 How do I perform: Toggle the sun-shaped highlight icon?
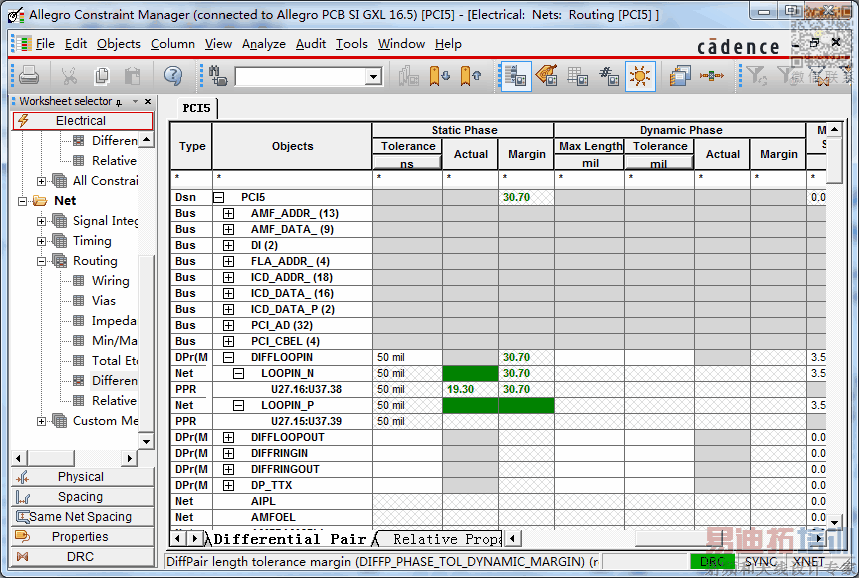tap(640, 76)
